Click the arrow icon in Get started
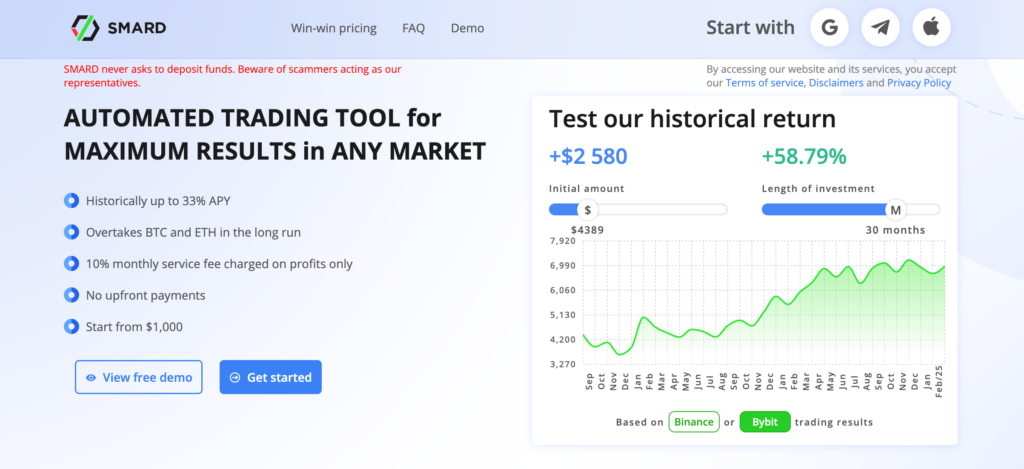Viewport: 1024px width, 469px height. tap(235, 378)
